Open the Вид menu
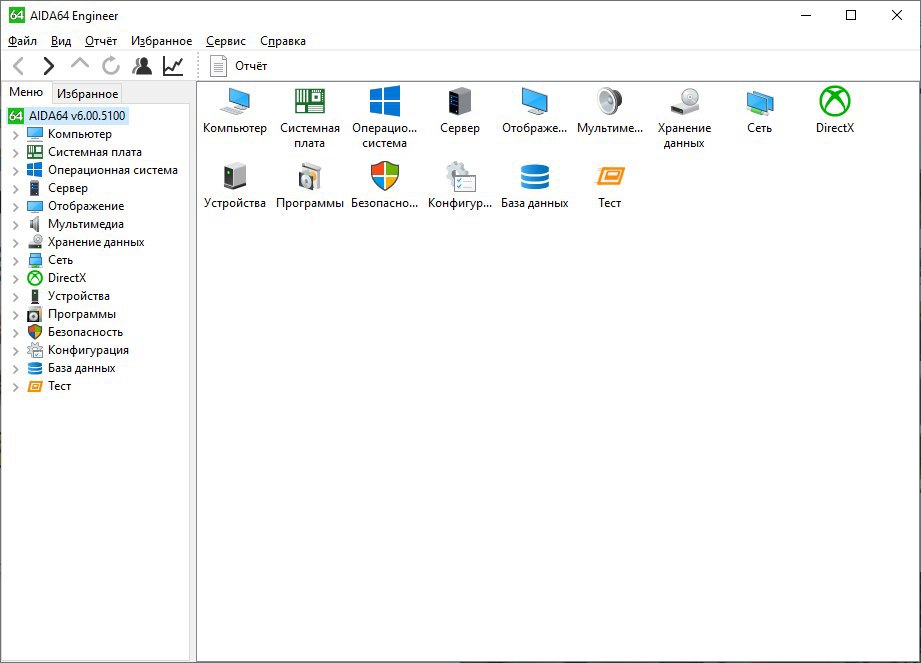921x663 pixels. [x=61, y=41]
